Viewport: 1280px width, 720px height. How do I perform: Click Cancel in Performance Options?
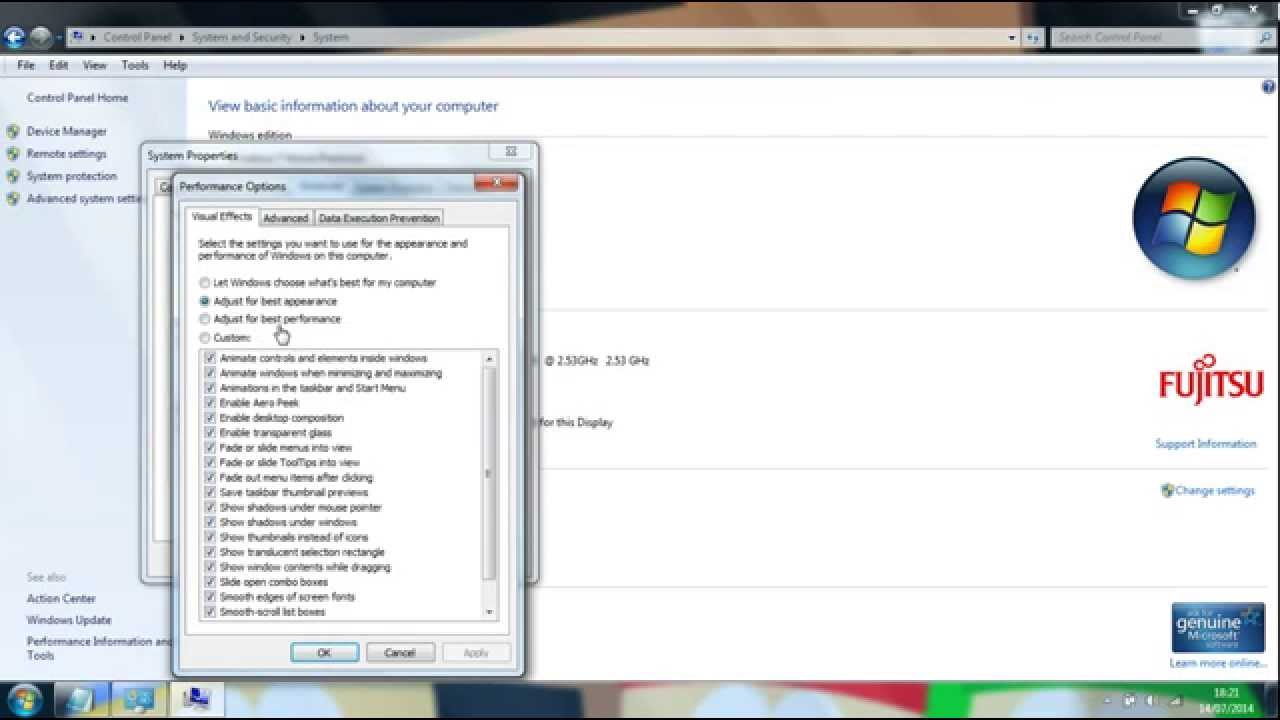pyautogui.click(x=400, y=653)
